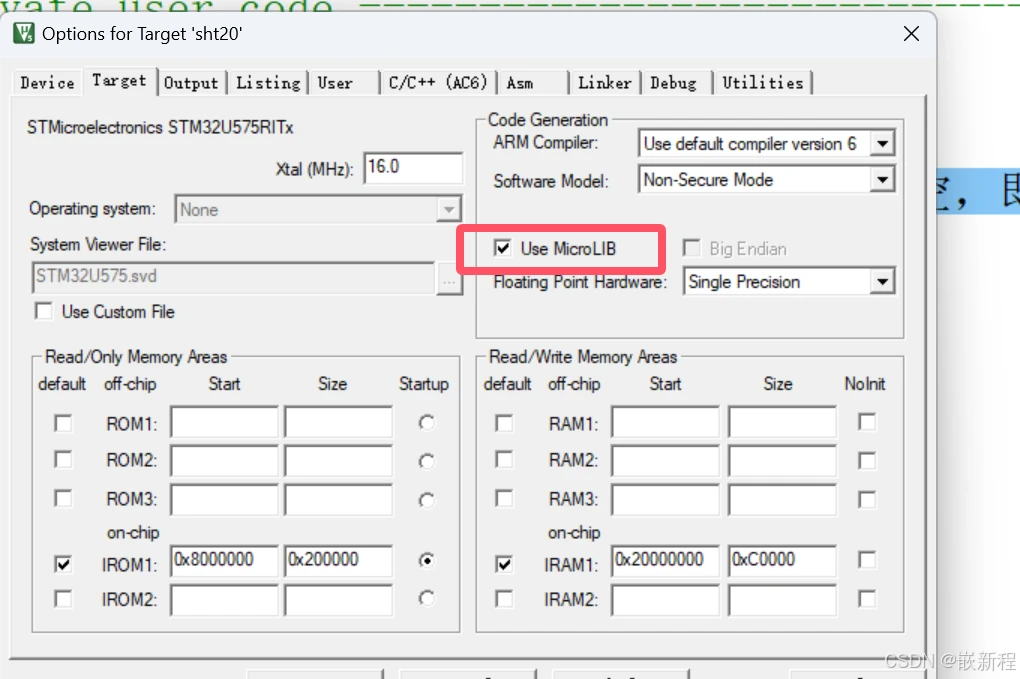Enable NoInit for RAM3
This screenshot has width=1020, height=679.
click(867, 499)
